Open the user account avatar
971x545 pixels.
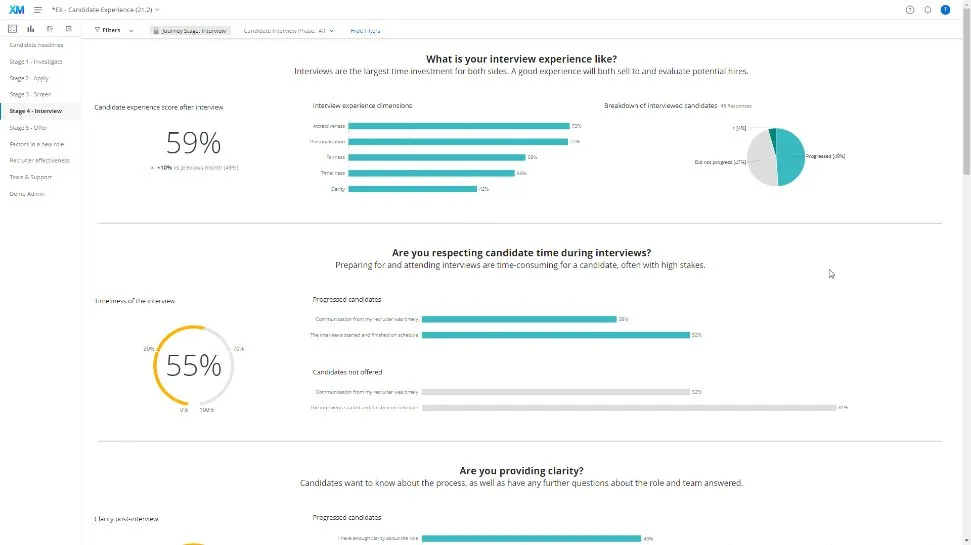[945, 9]
